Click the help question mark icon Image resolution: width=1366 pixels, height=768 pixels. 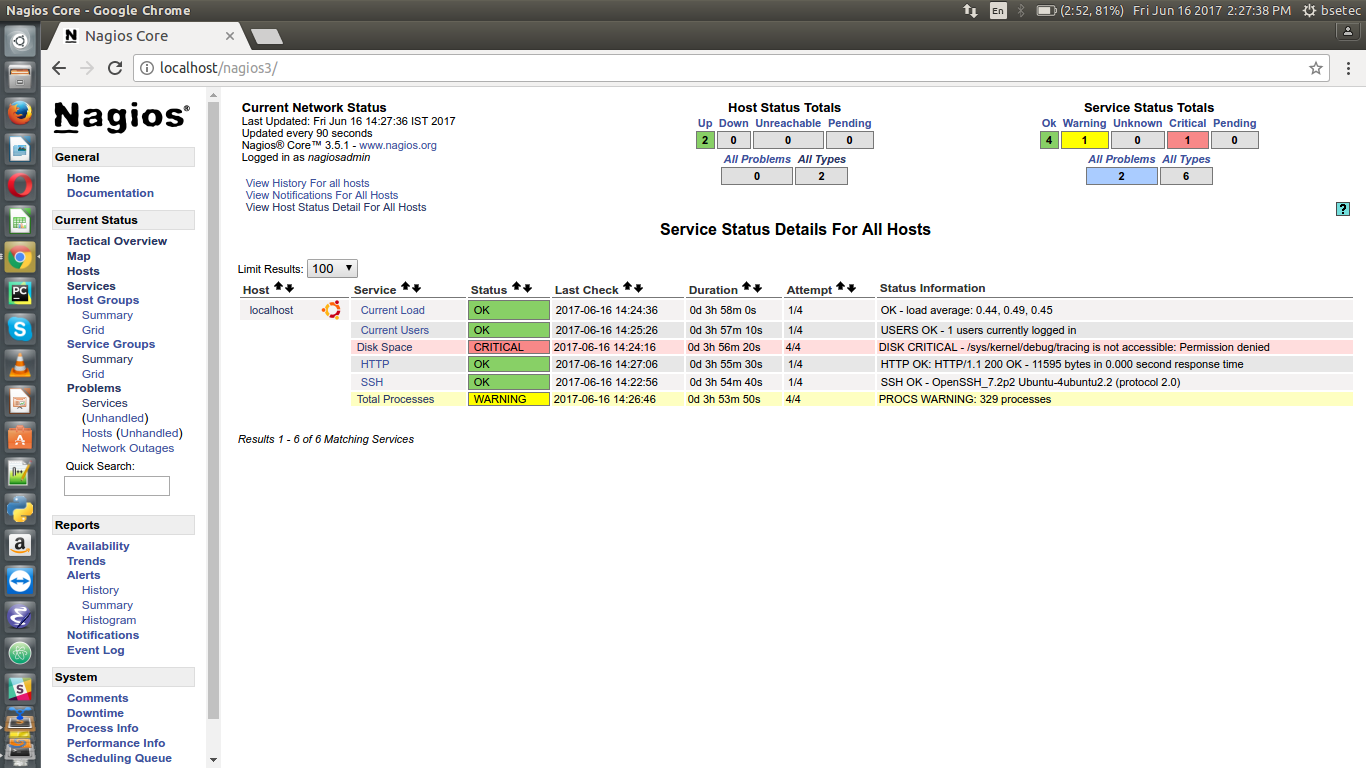pyautogui.click(x=1343, y=209)
